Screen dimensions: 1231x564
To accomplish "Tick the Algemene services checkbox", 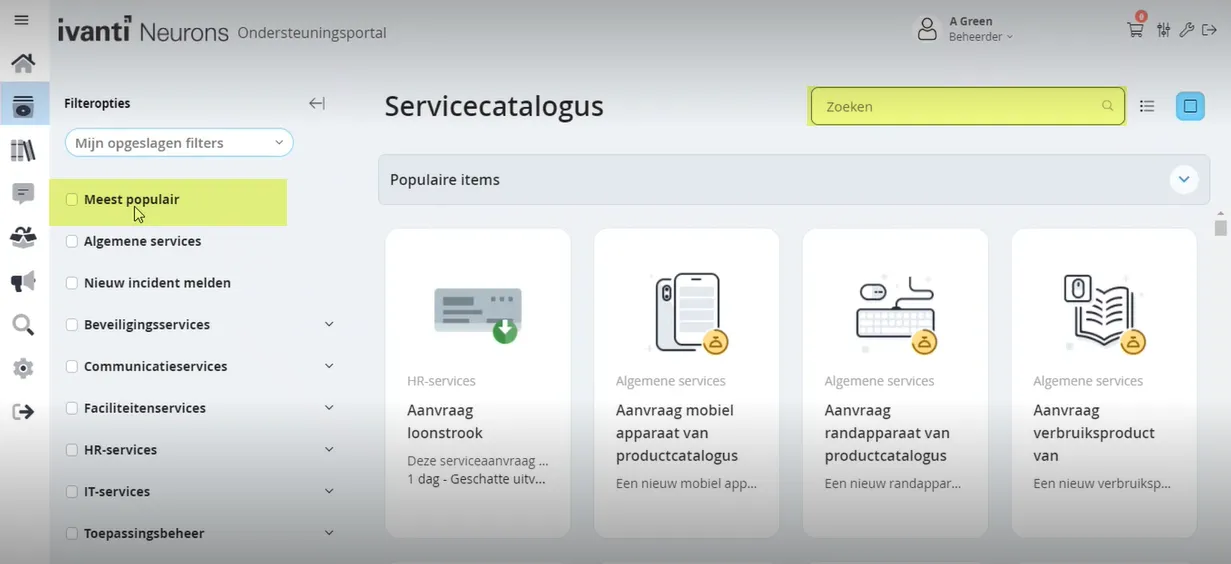I will [72, 241].
